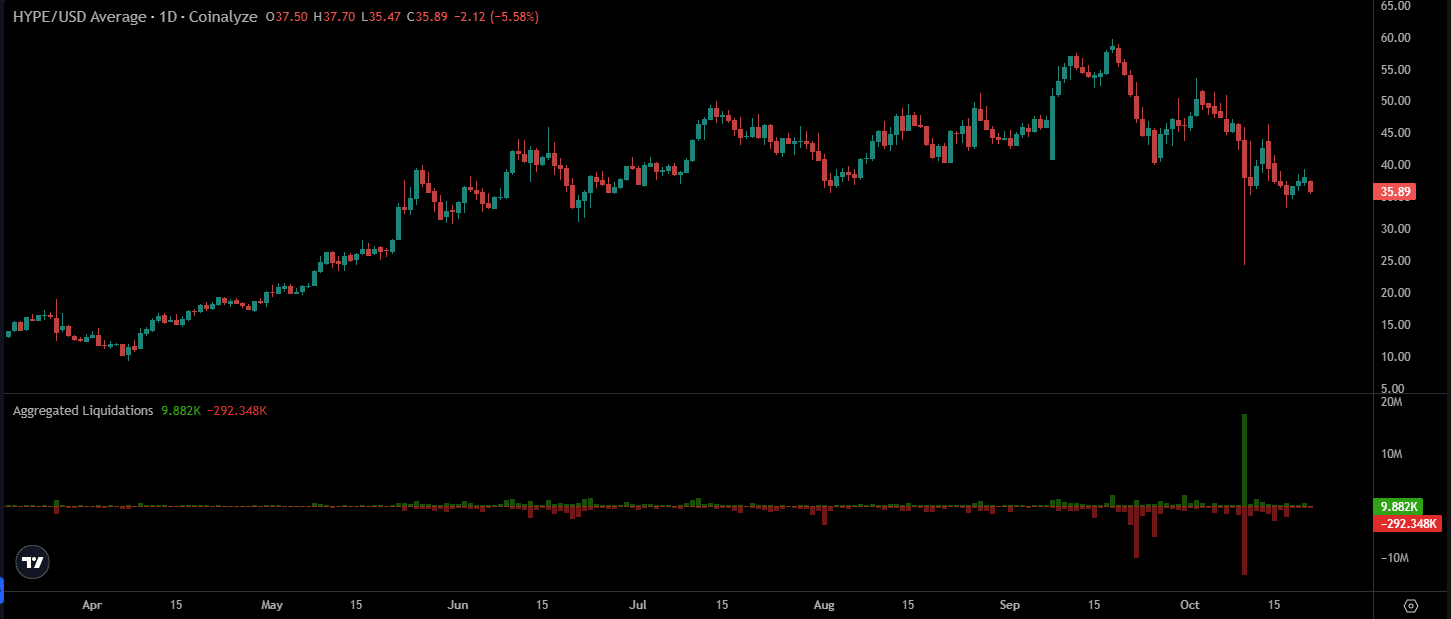Click the TradingView logo icon
Image resolution: width=1451 pixels, height=619 pixels.
pos(33,562)
